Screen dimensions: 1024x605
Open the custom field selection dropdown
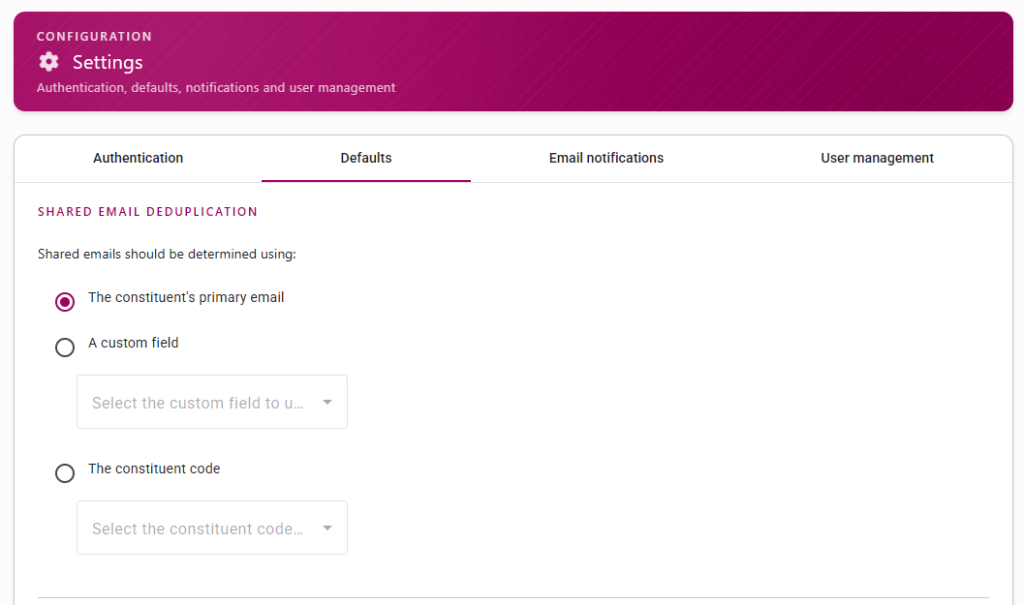212,402
